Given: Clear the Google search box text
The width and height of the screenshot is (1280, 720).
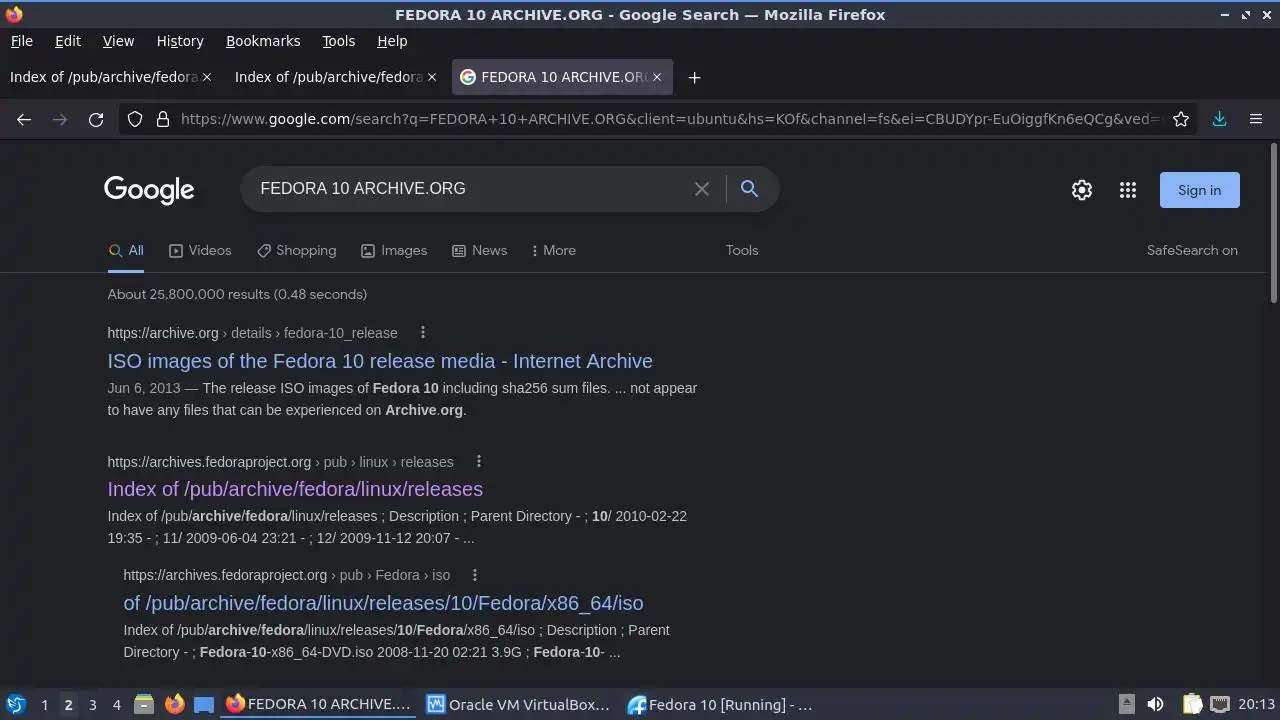Looking at the screenshot, I should pos(702,189).
